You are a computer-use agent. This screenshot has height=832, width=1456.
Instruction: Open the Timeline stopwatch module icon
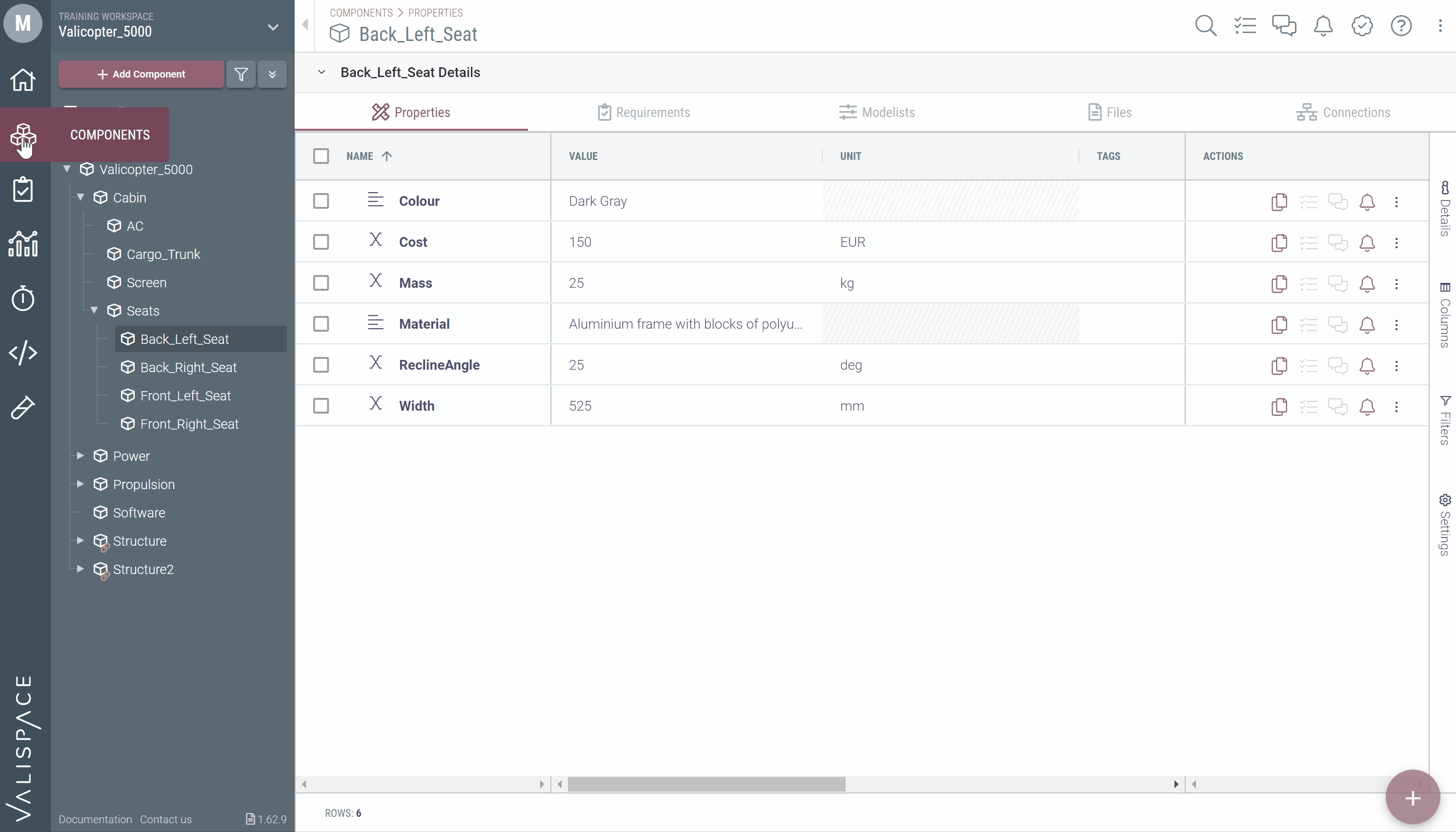pyautogui.click(x=23, y=297)
